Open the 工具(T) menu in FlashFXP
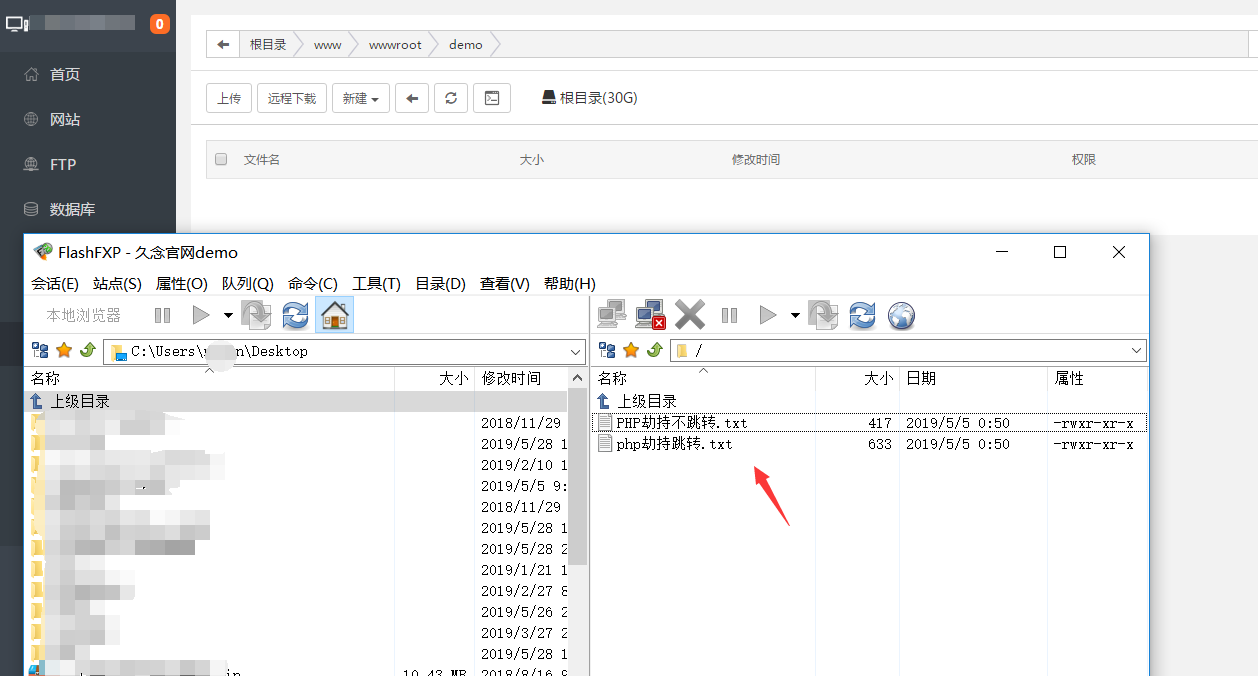The width and height of the screenshot is (1258, 676). pyautogui.click(x=376, y=284)
